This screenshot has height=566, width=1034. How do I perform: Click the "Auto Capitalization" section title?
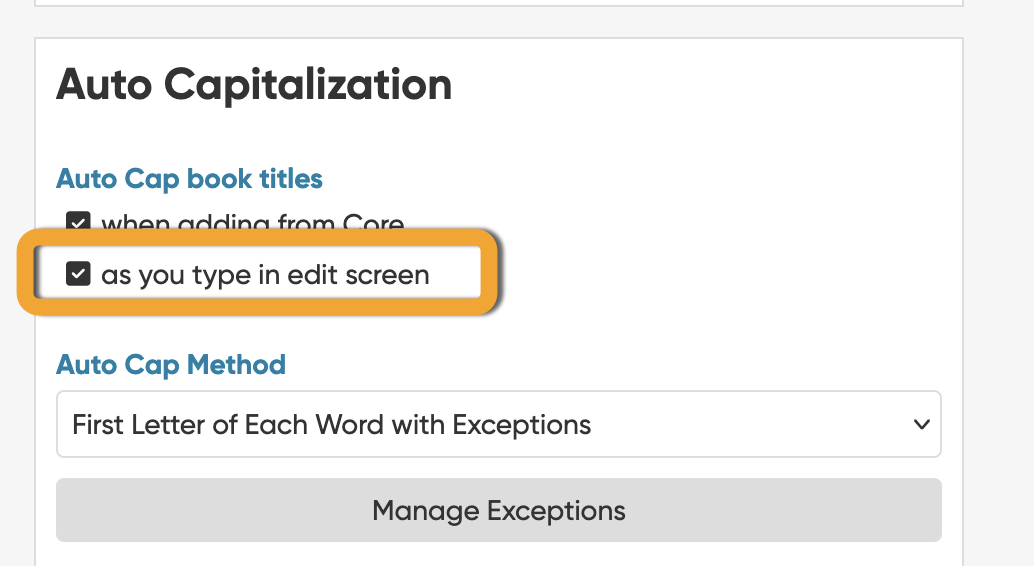click(254, 85)
